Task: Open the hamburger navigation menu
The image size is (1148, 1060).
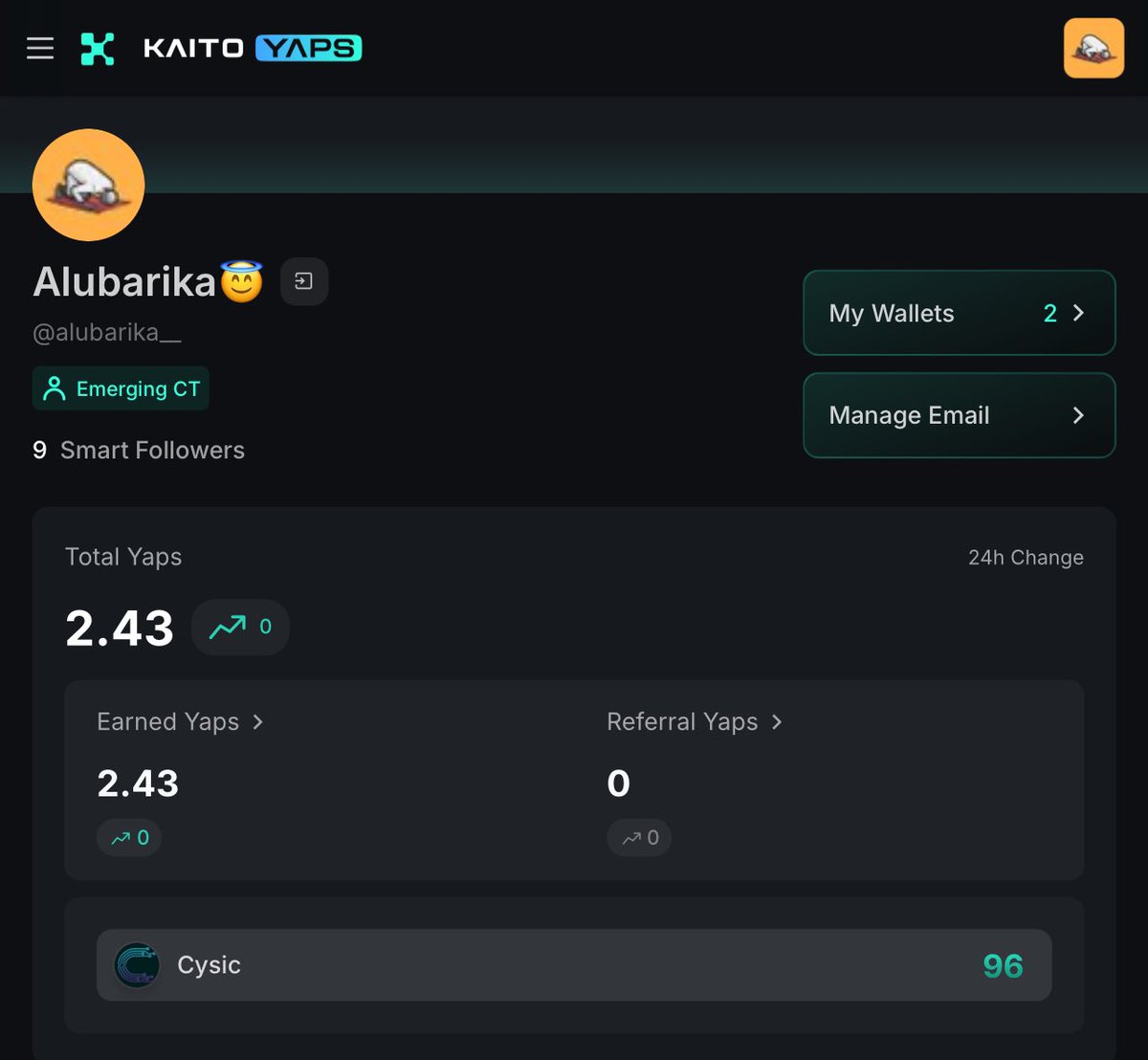Action: (40, 48)
